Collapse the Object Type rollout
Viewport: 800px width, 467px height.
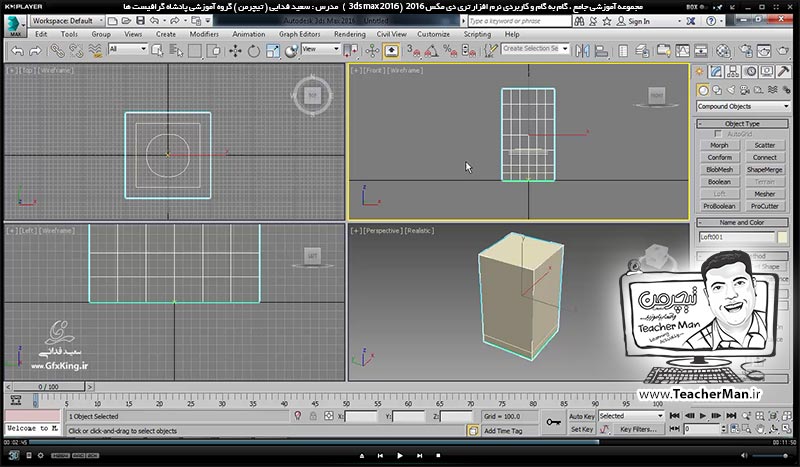(742, 124)
